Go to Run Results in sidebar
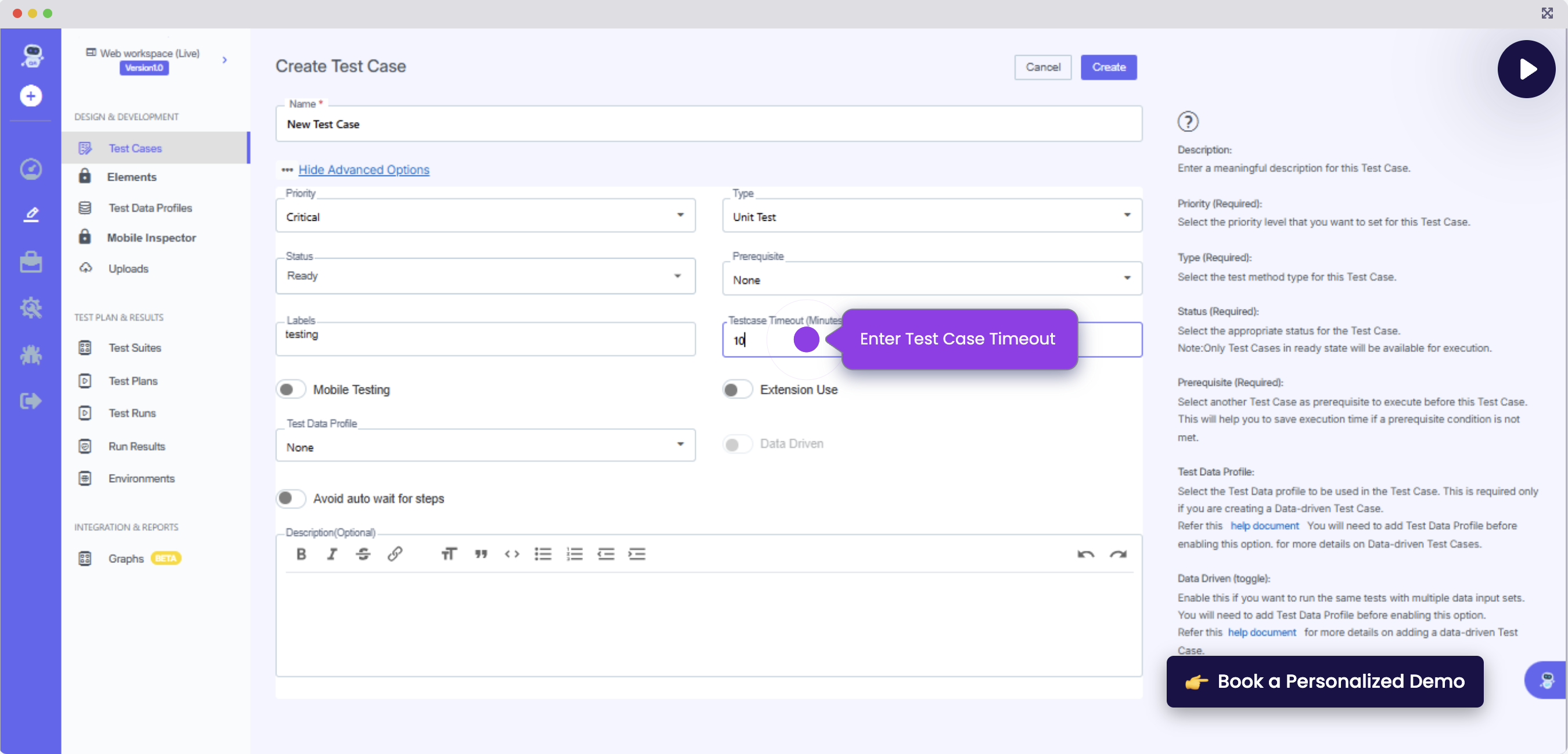This screenshot has width=1568, height=754. tap(136, 447)
